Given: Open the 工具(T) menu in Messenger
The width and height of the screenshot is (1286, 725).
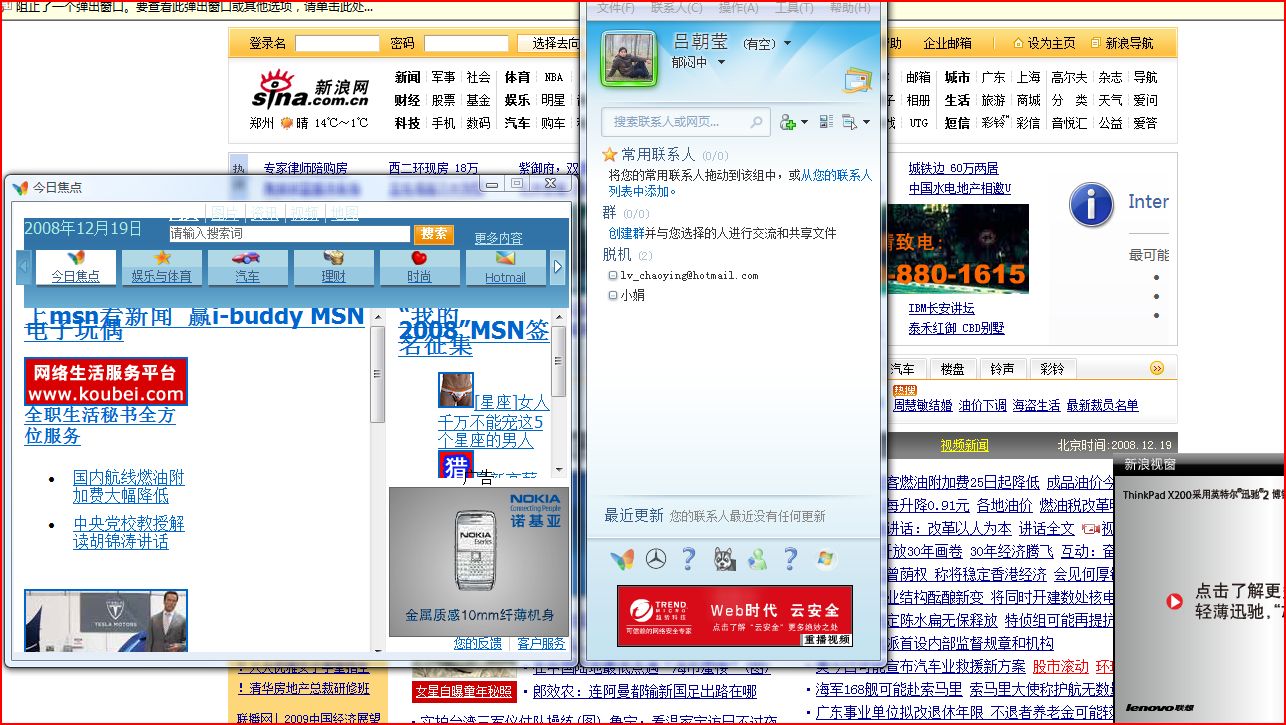Looking at the screenshot, I should coord(794,8).
